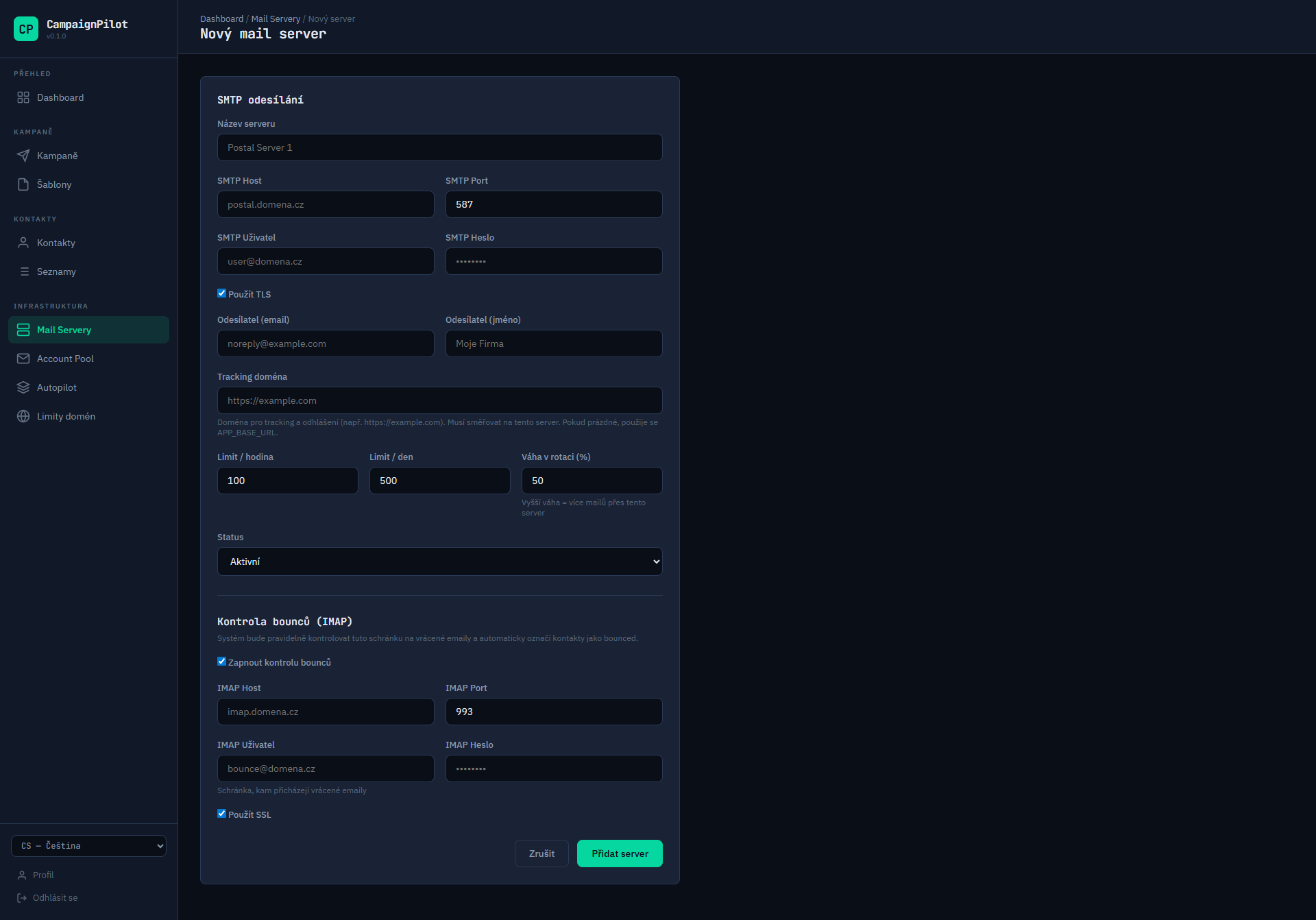Click the Profil user icon
The image size is (1316, 920).
(x=22, y=875)
